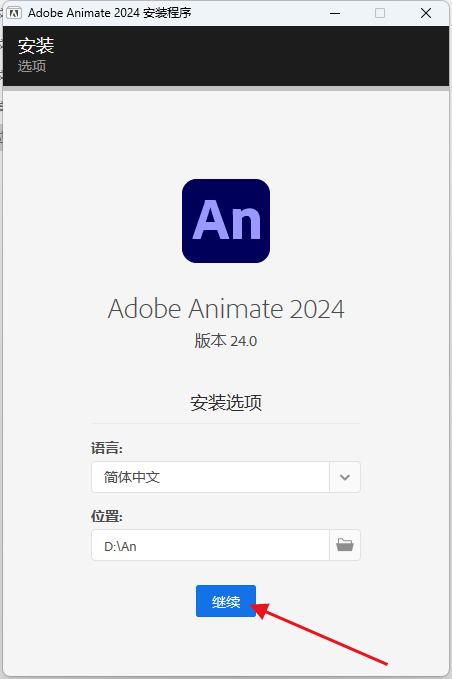Click the 语言: label text

click(107, 448)
